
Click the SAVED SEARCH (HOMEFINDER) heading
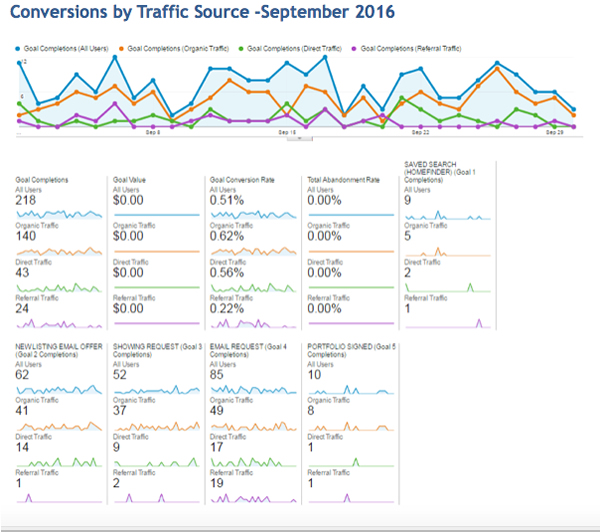(x=440, y=172)
